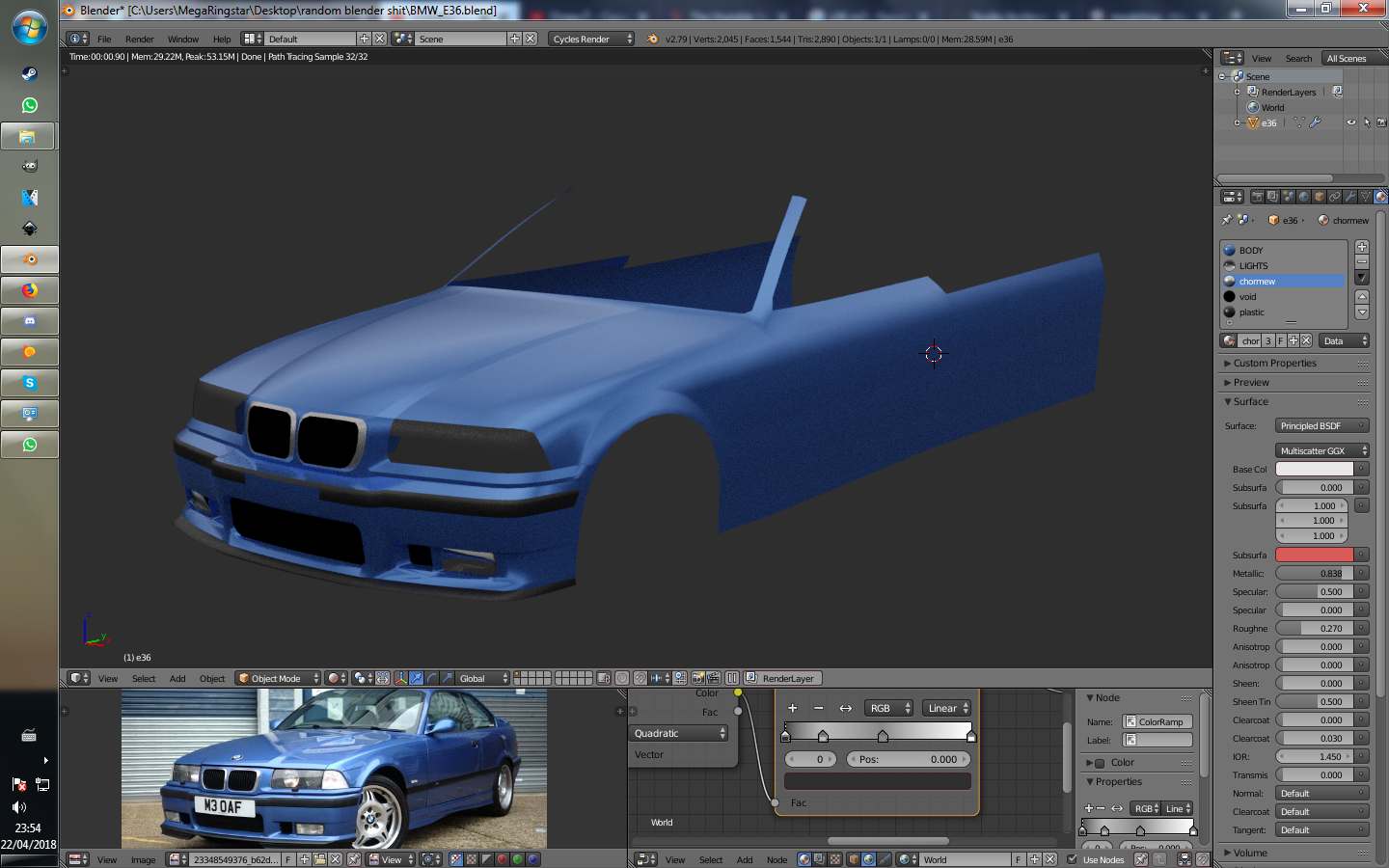The height and width of the screenshot is (868, 1389).
Task: Open the Object Mode selector dropdown
Action: (278, 678)
